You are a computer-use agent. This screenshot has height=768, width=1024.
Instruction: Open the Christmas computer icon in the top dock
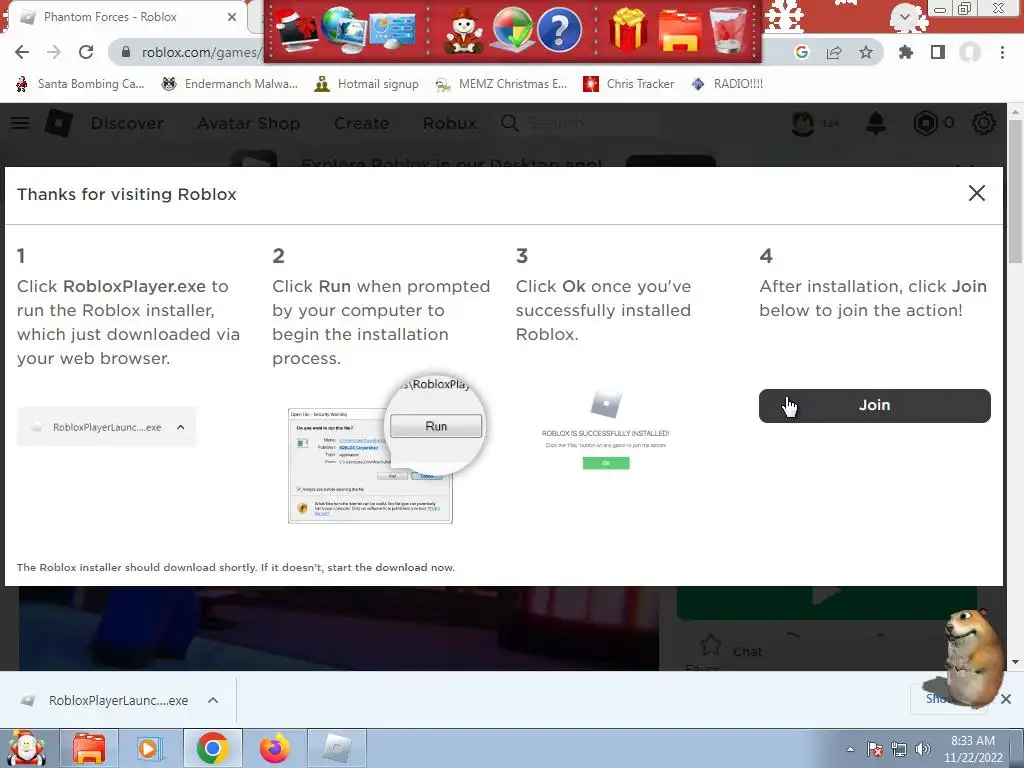pos(296,29)
